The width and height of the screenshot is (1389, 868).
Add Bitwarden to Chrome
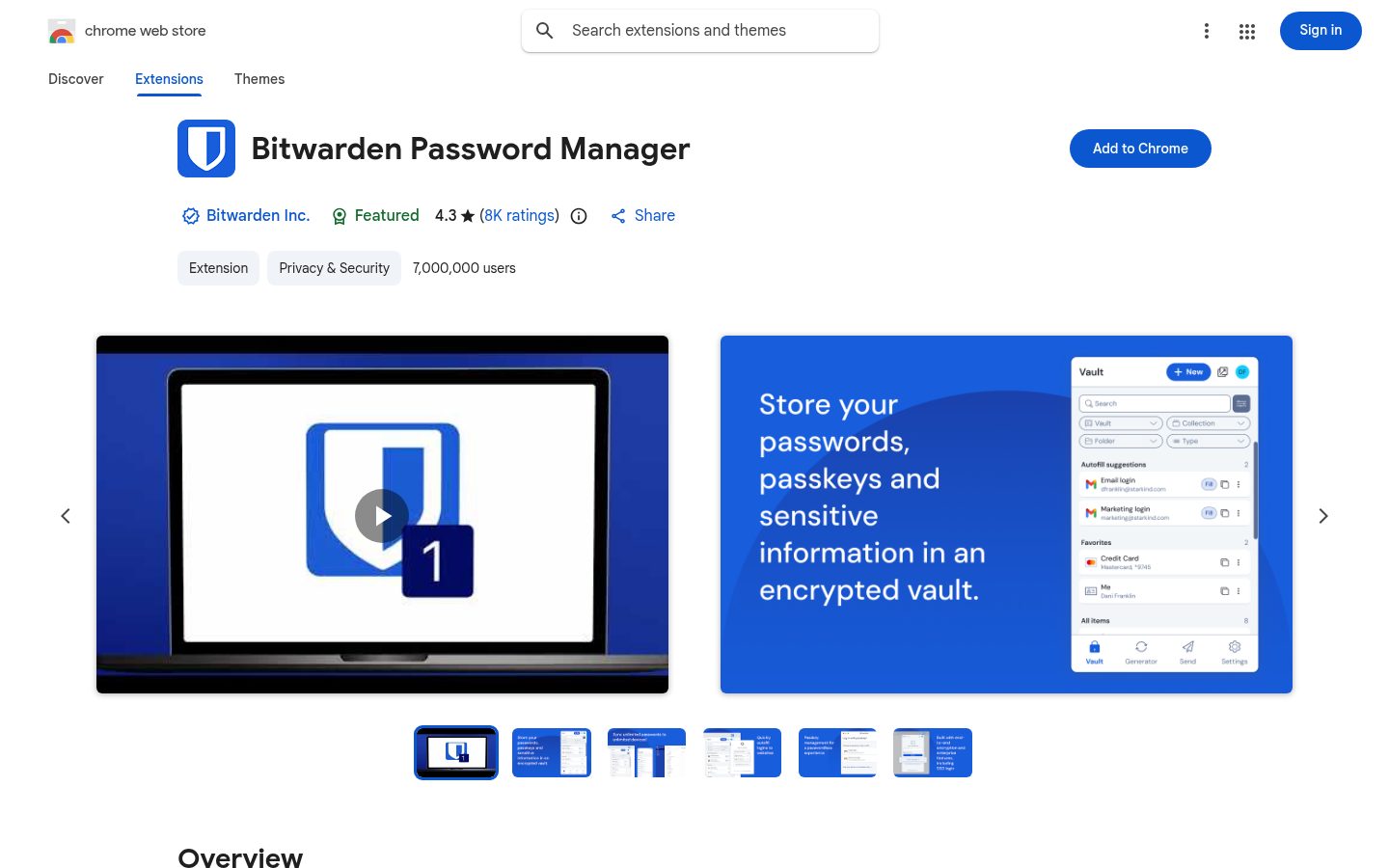pos(1140,149)
